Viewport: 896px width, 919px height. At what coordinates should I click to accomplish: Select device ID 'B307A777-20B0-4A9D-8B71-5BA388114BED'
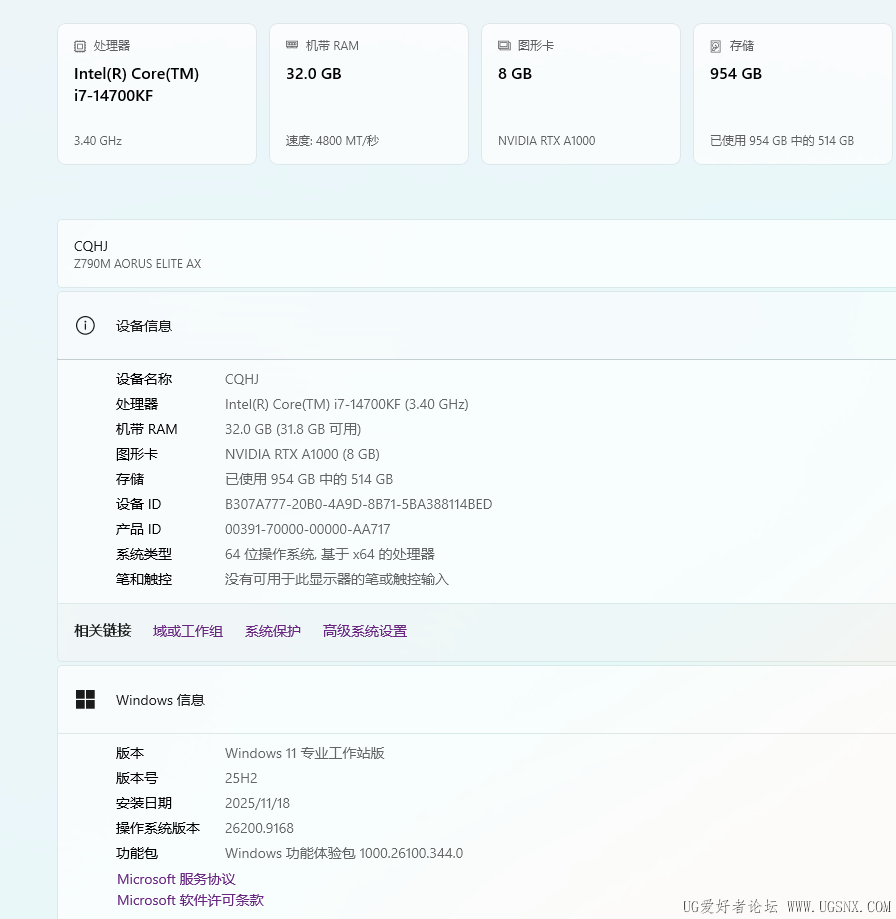coord(359,505)
